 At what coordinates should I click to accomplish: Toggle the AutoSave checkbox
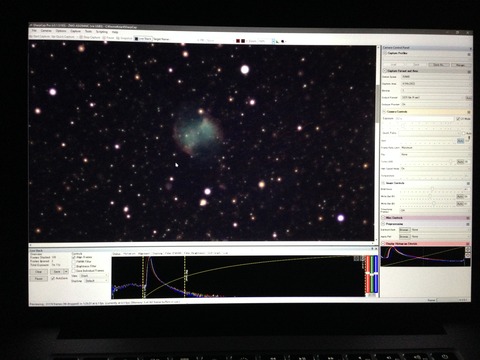pos(53,278)
